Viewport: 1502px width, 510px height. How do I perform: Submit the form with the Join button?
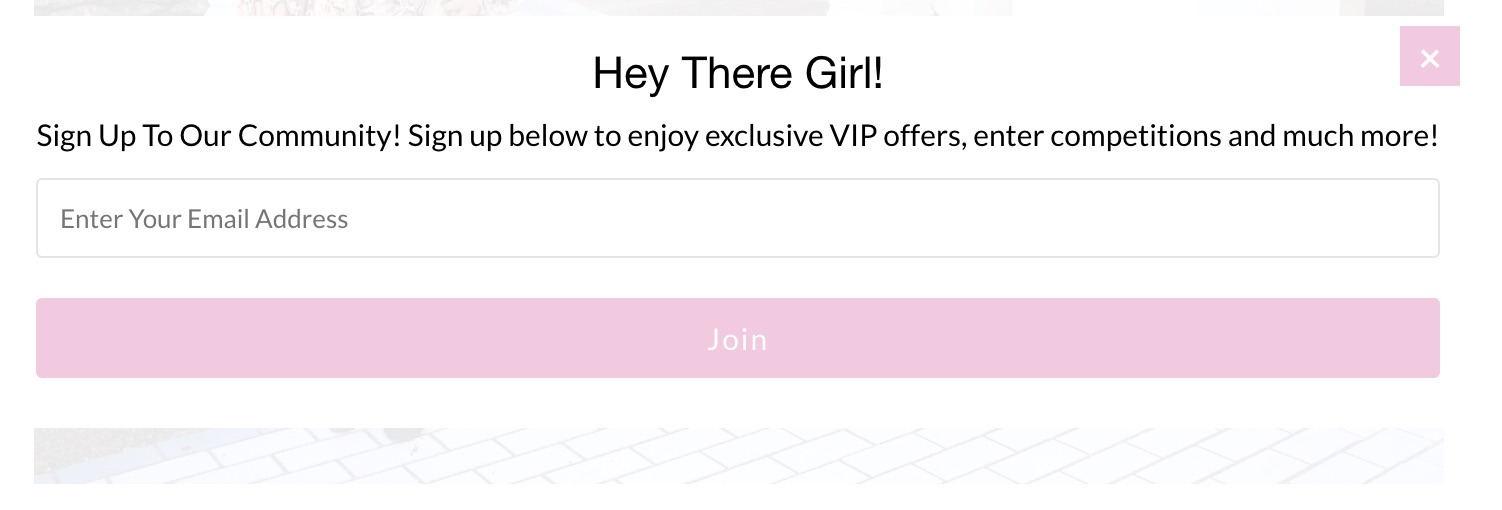(738, 338)
